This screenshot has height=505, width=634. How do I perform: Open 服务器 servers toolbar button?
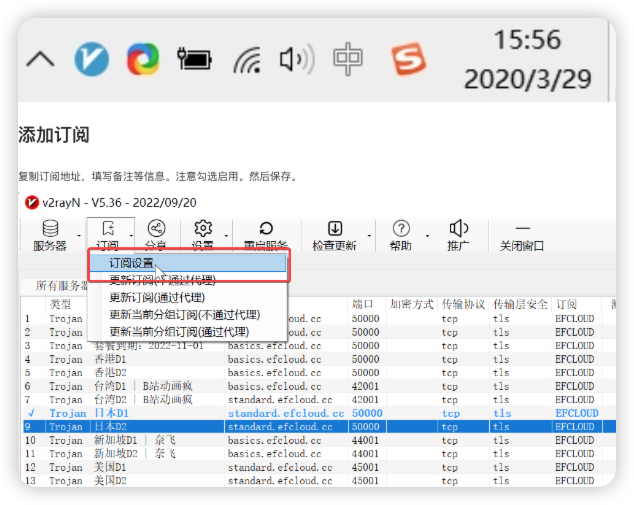pos(50,235)
